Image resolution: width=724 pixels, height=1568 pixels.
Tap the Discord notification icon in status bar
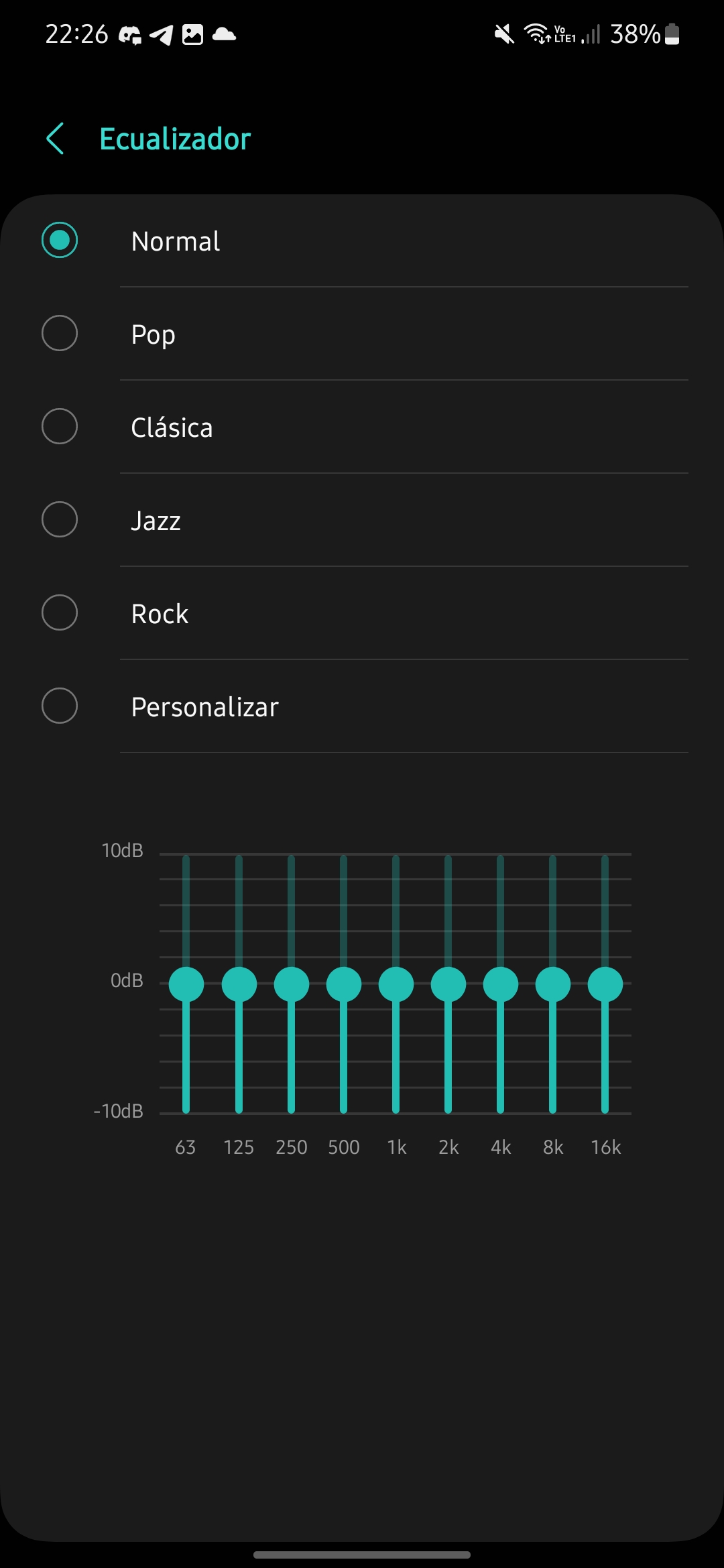click(130, 34)
